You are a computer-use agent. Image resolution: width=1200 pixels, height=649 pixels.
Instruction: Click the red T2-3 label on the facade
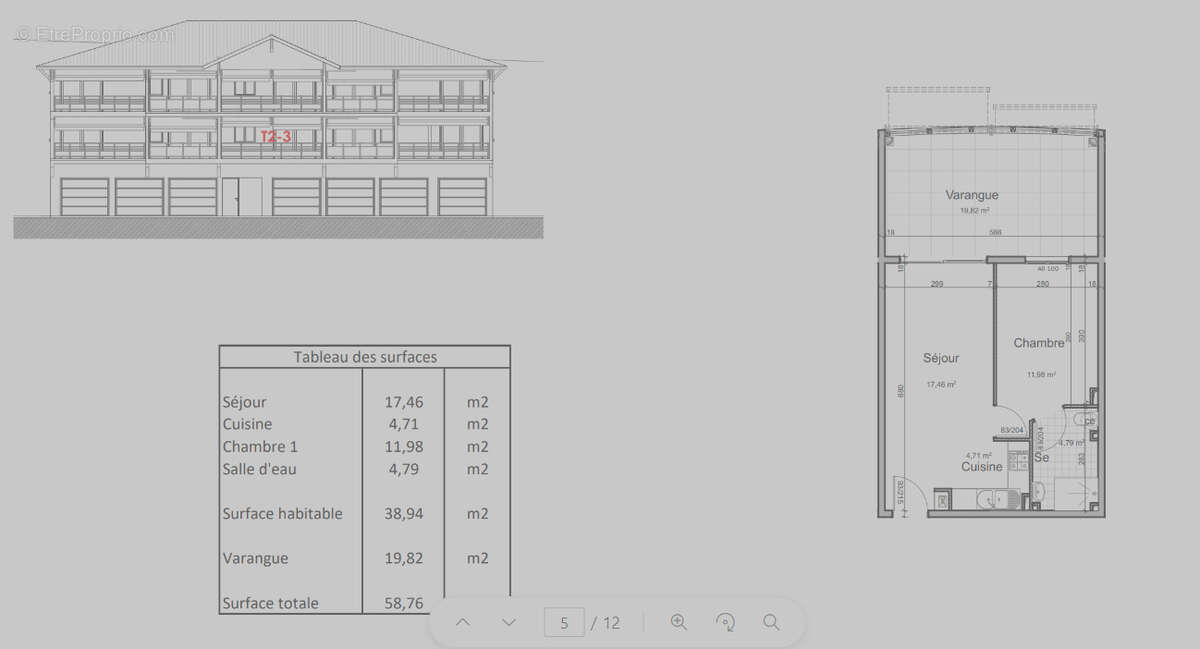point(275,137)
